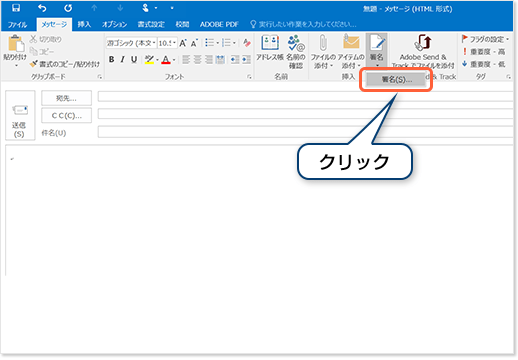Screen dimensions: 518x360
Task: Click the 宛先... recipients button
Action: [66, 98]
